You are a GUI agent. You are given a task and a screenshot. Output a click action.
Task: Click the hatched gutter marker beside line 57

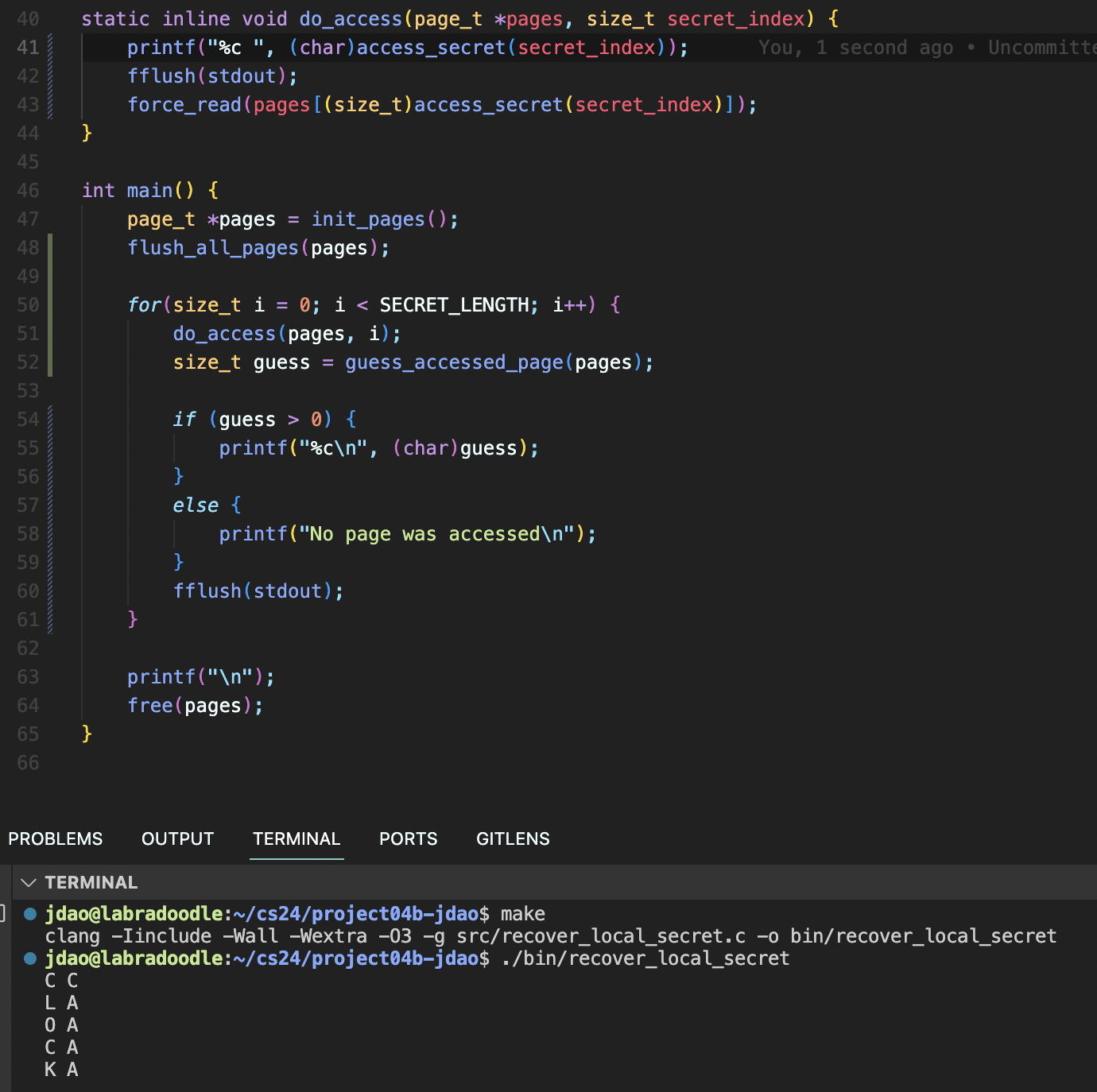point(50,505)
